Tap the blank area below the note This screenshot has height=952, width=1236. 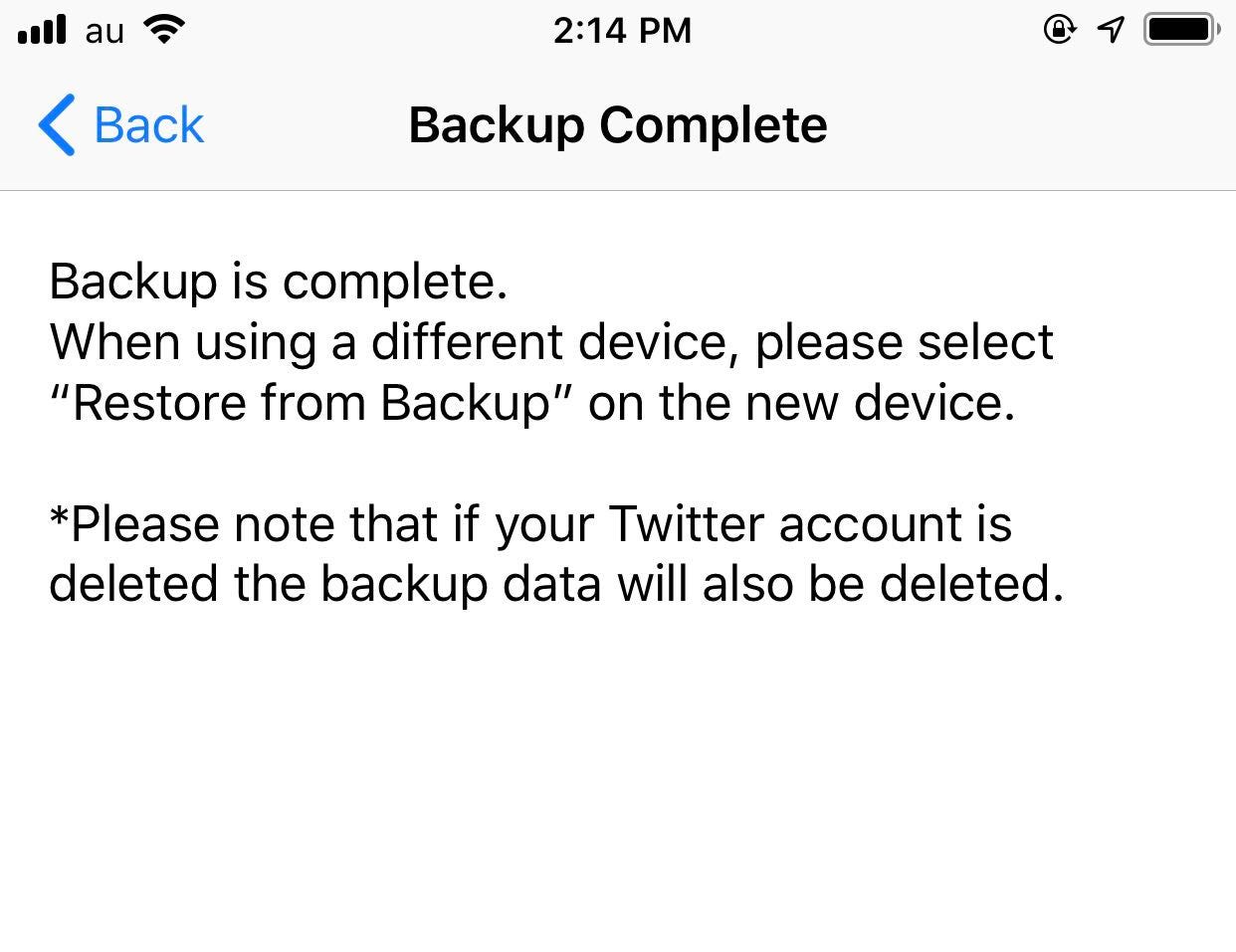(617, 776)
